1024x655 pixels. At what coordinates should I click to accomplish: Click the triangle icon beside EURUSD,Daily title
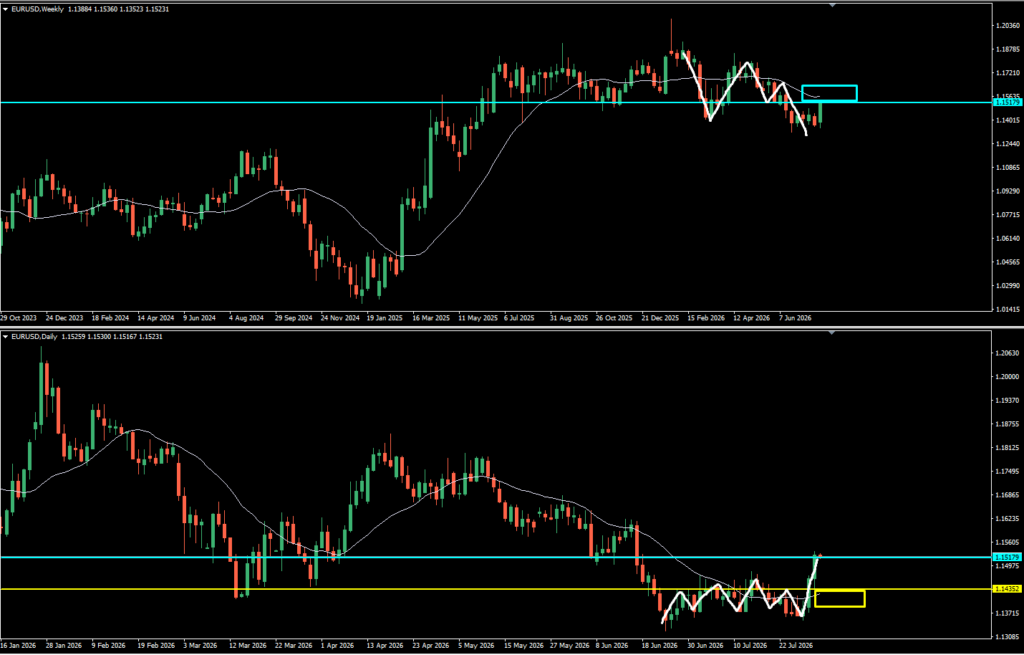click(x=6, y=336)
